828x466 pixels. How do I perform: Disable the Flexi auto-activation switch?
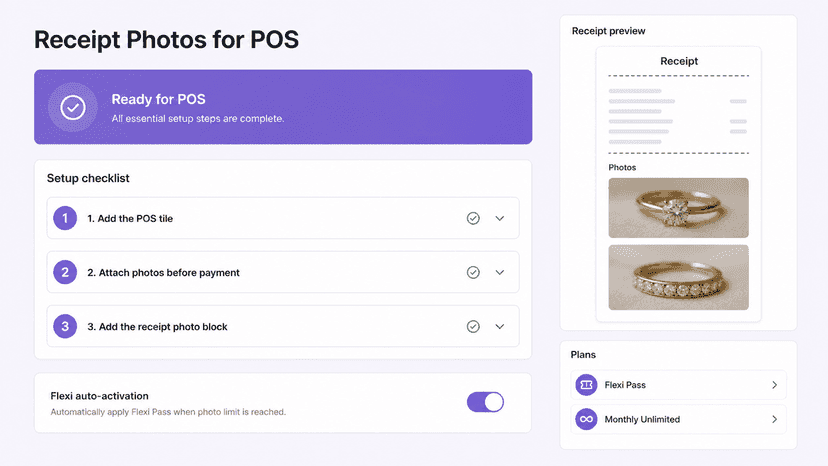coord(485,402)
